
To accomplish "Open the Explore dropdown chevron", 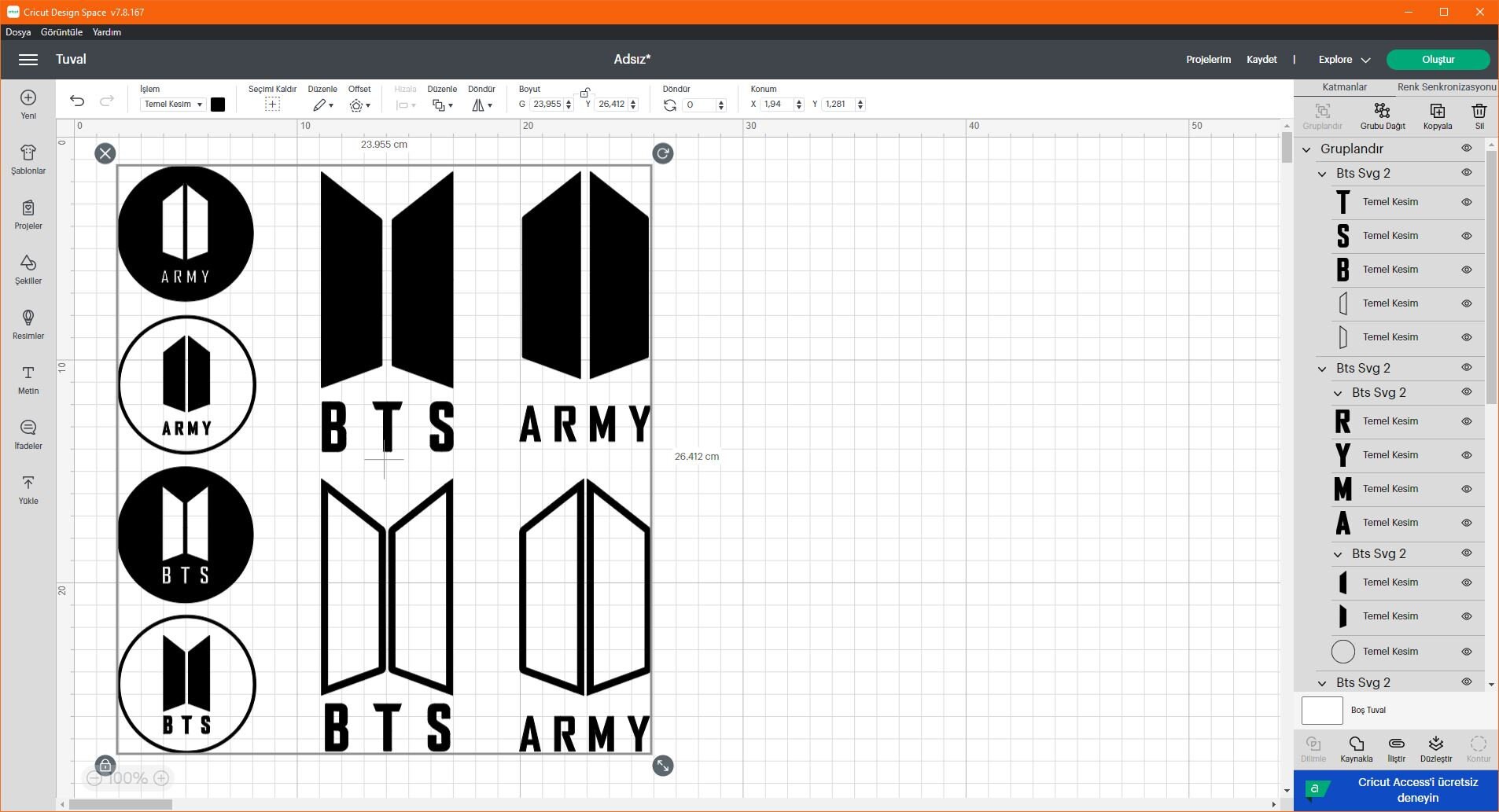I will (1367, 59).
